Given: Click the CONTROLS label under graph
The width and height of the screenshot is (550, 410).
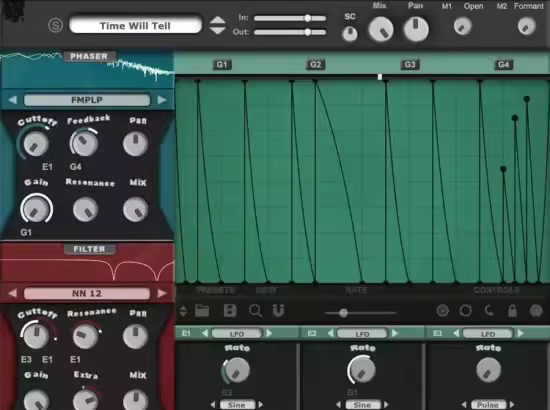Looking at the screenshot, I should click(x=497, y=290).
